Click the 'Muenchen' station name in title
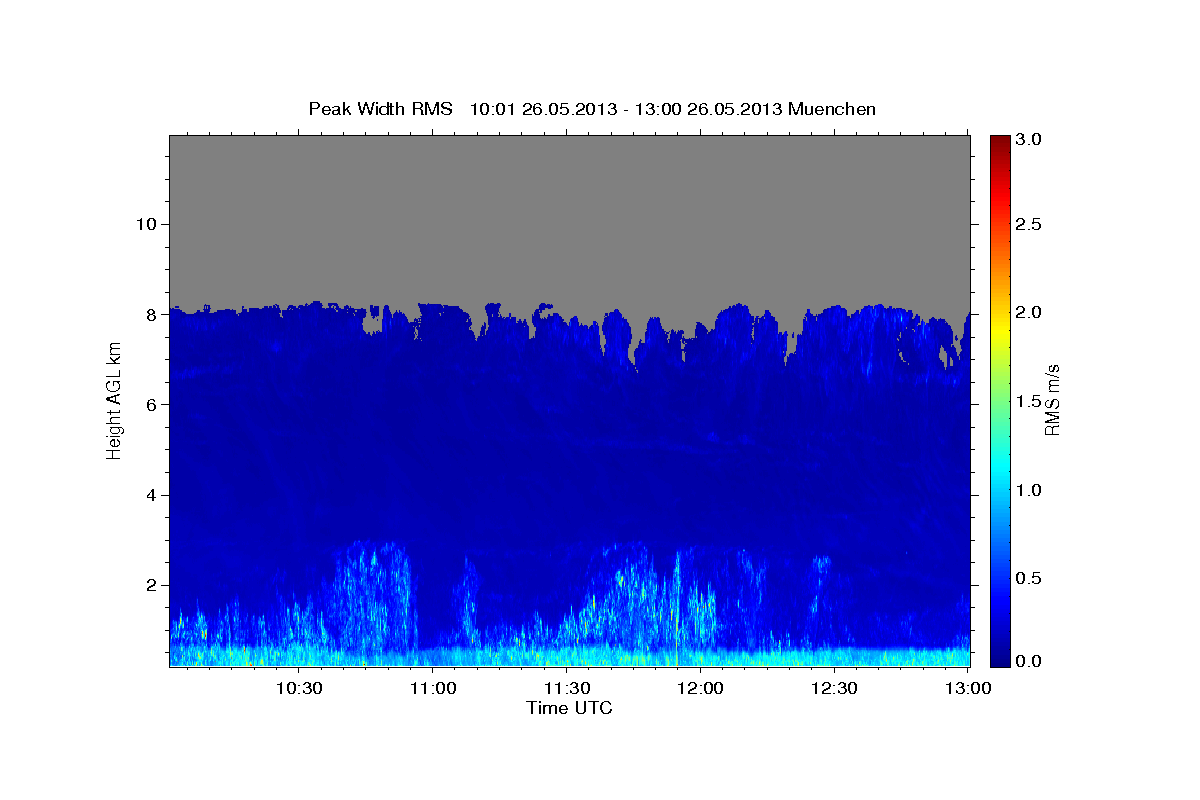The width and height of the screenshot is (1200, 800). (x=832, y=109)
